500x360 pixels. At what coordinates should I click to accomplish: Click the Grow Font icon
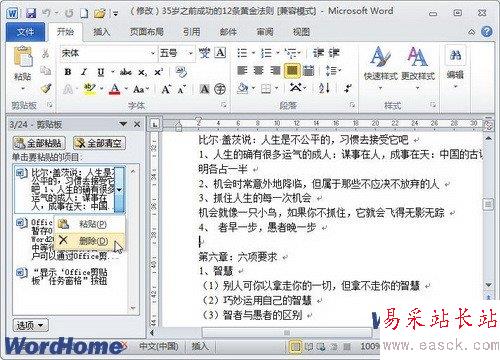pyautogui.click(x=166, y=89)
